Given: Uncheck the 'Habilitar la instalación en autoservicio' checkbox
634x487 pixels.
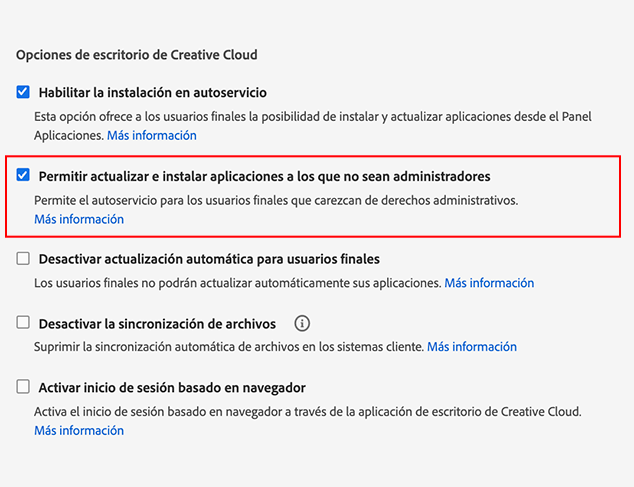Looking at the screenshot, I should coord(23,92).
